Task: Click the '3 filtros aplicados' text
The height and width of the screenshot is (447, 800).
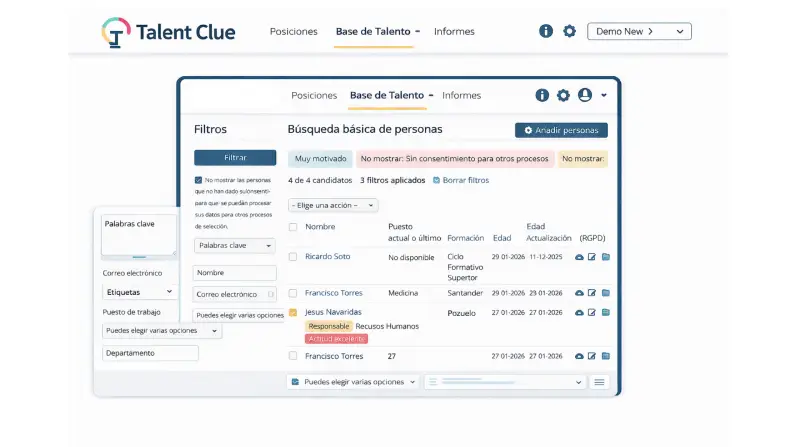Action: (392, 180)
